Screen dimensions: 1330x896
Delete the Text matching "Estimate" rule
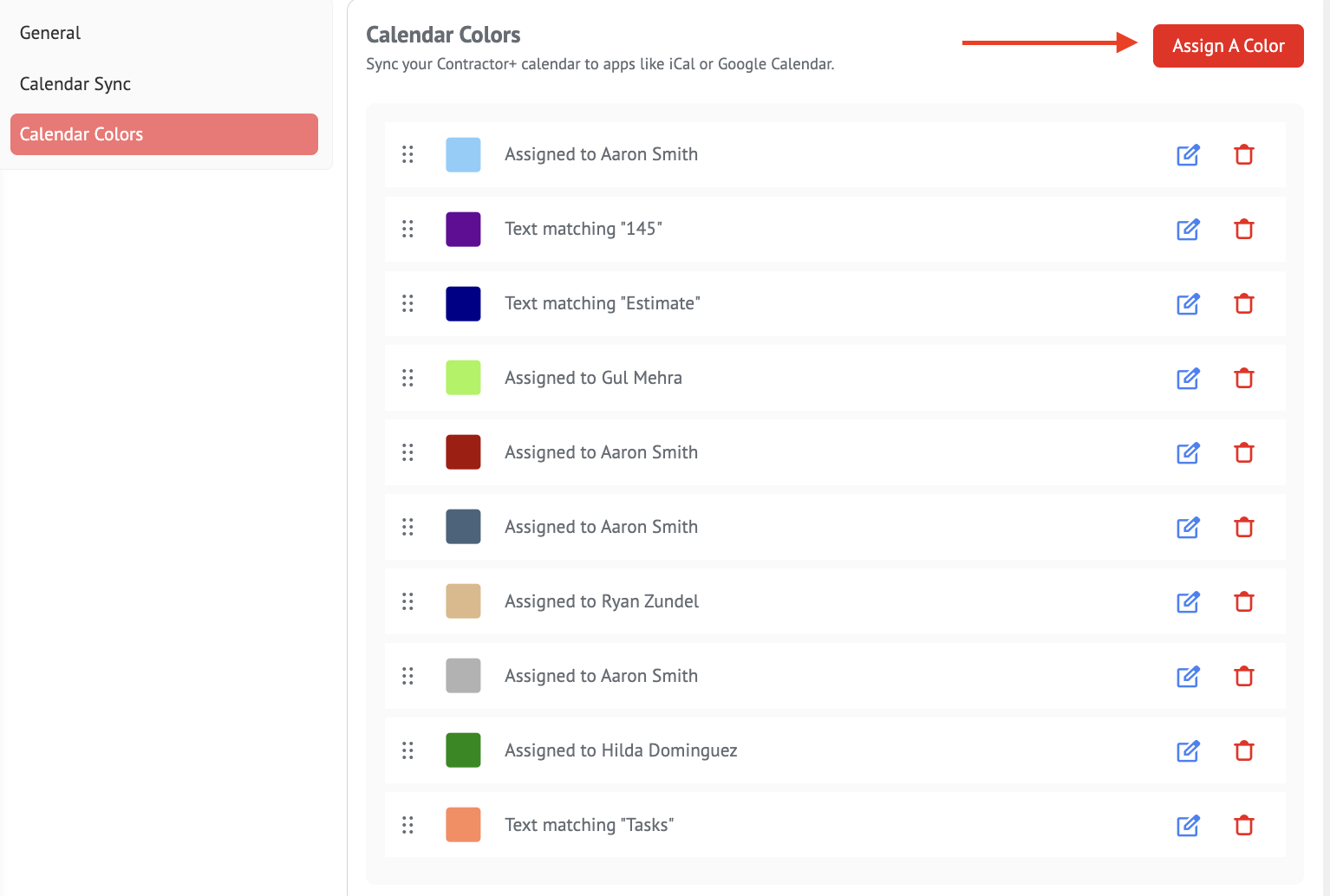(1244, 304)
